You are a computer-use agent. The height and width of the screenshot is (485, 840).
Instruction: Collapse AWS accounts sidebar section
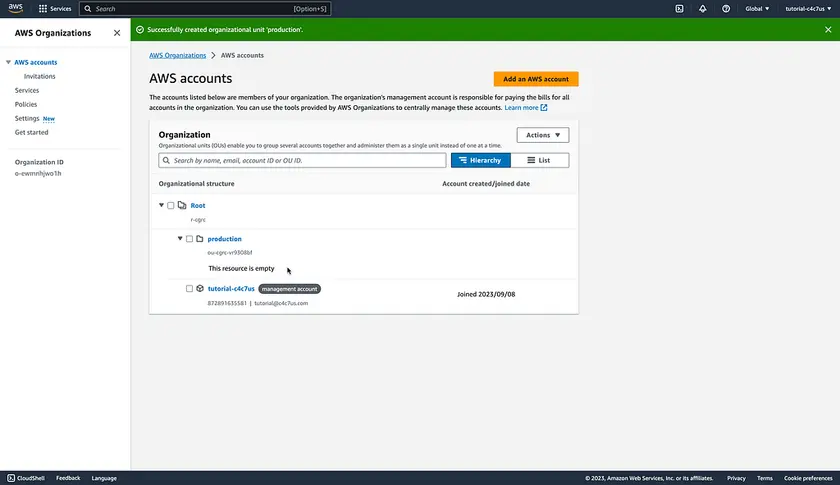click(8, 62)
